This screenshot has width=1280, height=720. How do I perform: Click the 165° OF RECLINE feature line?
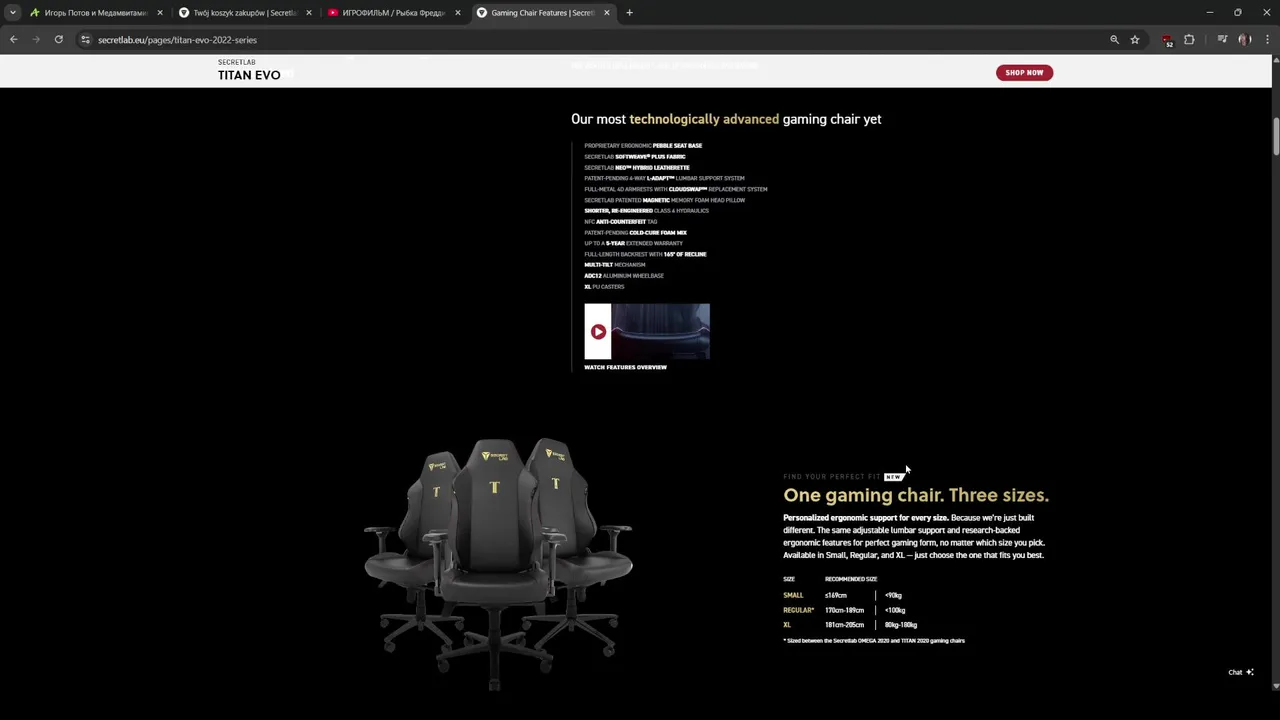point(645,254)
